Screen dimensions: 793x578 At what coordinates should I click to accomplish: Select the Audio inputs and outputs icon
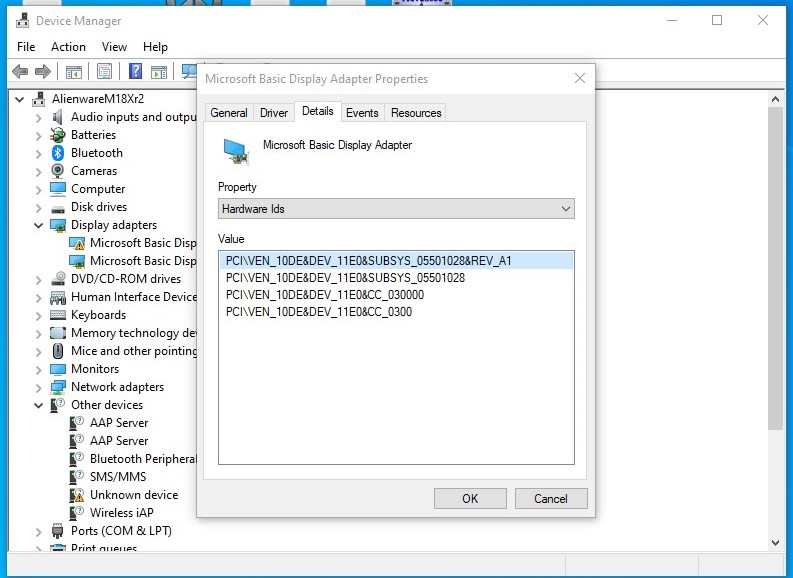click(x=58, y=117)
